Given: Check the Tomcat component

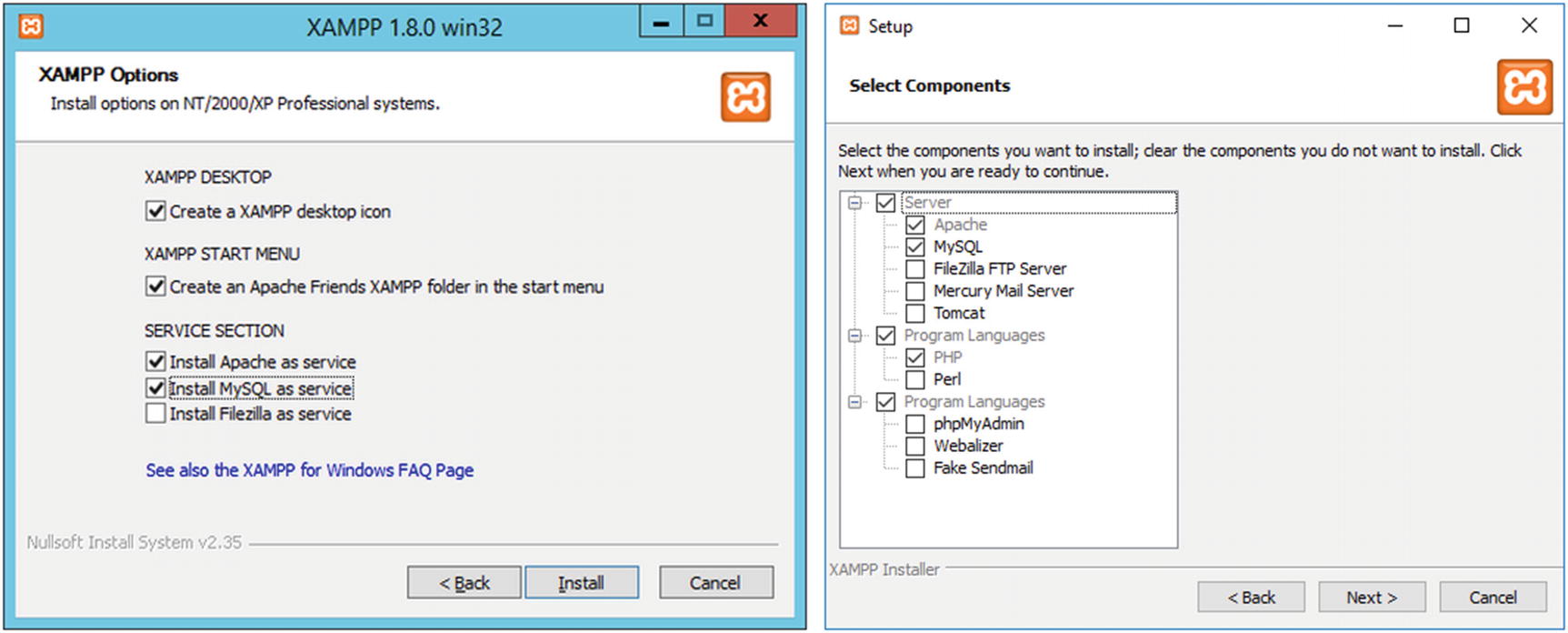Looking at the screenshot, I should point(915,313).
